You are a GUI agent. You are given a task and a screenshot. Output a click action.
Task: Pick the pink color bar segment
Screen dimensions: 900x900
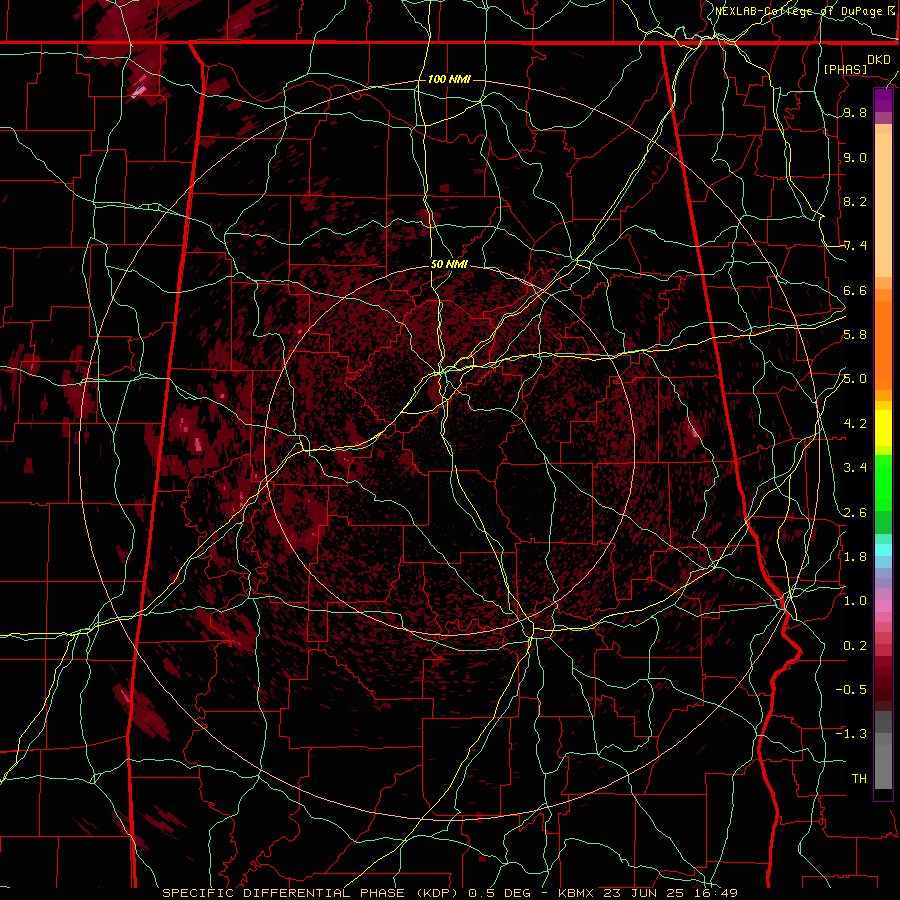tap(883, 606)
